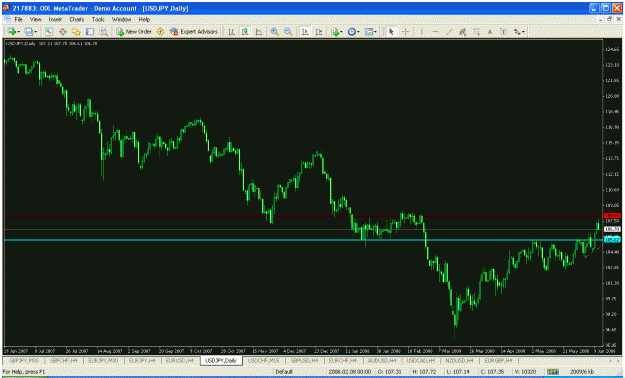The height and width of the screenshot is (378, 625).
Task: Select the Text Label tool marked T
Action: click(503, 32)
